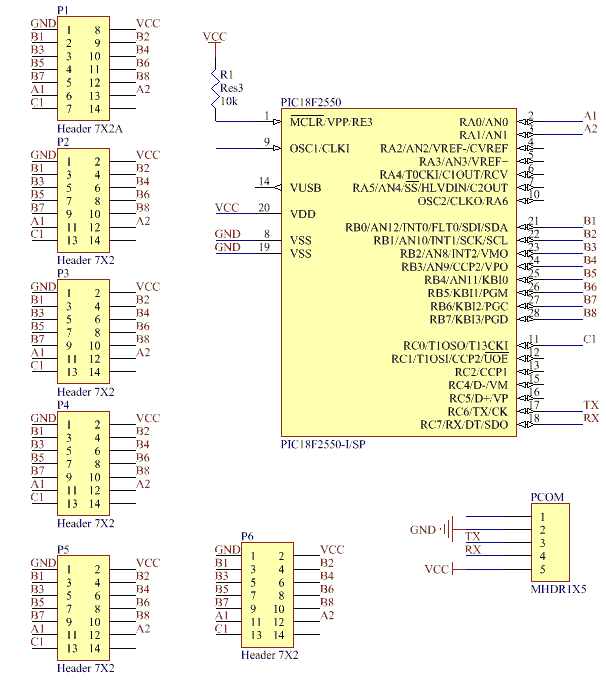Click the P1 header designator
The width and height of the screenshot is (606, 685).
[x=63, y=10]
